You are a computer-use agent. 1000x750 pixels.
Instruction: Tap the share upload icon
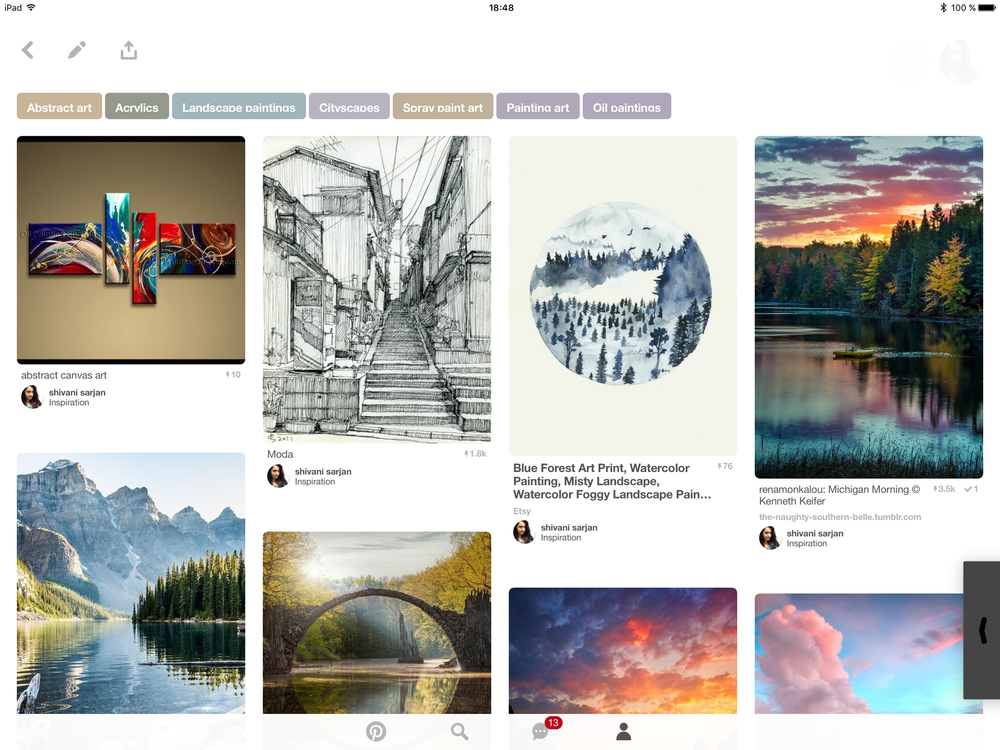(x=128, y=50)
